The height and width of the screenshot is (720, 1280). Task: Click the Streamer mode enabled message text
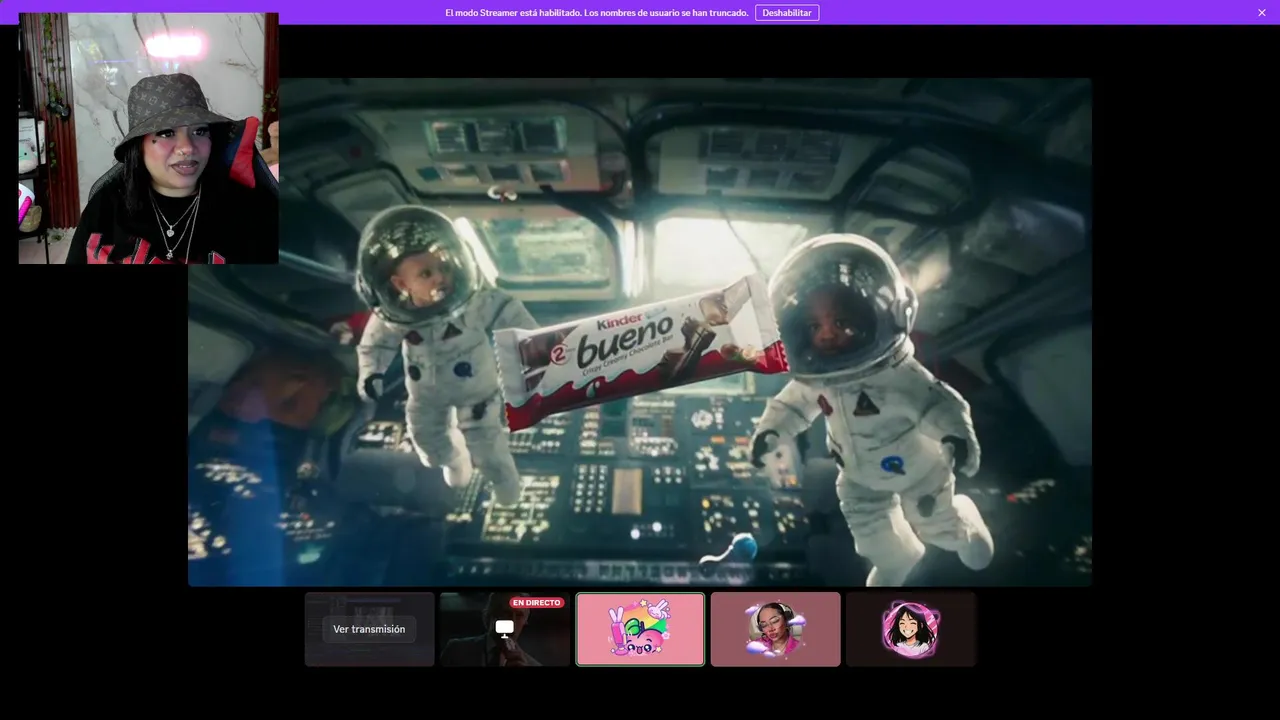[x=597, y=13]
